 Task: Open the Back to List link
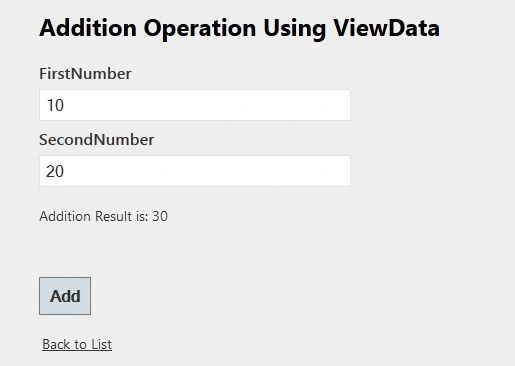pyautogui.click(x=77, y=344)
